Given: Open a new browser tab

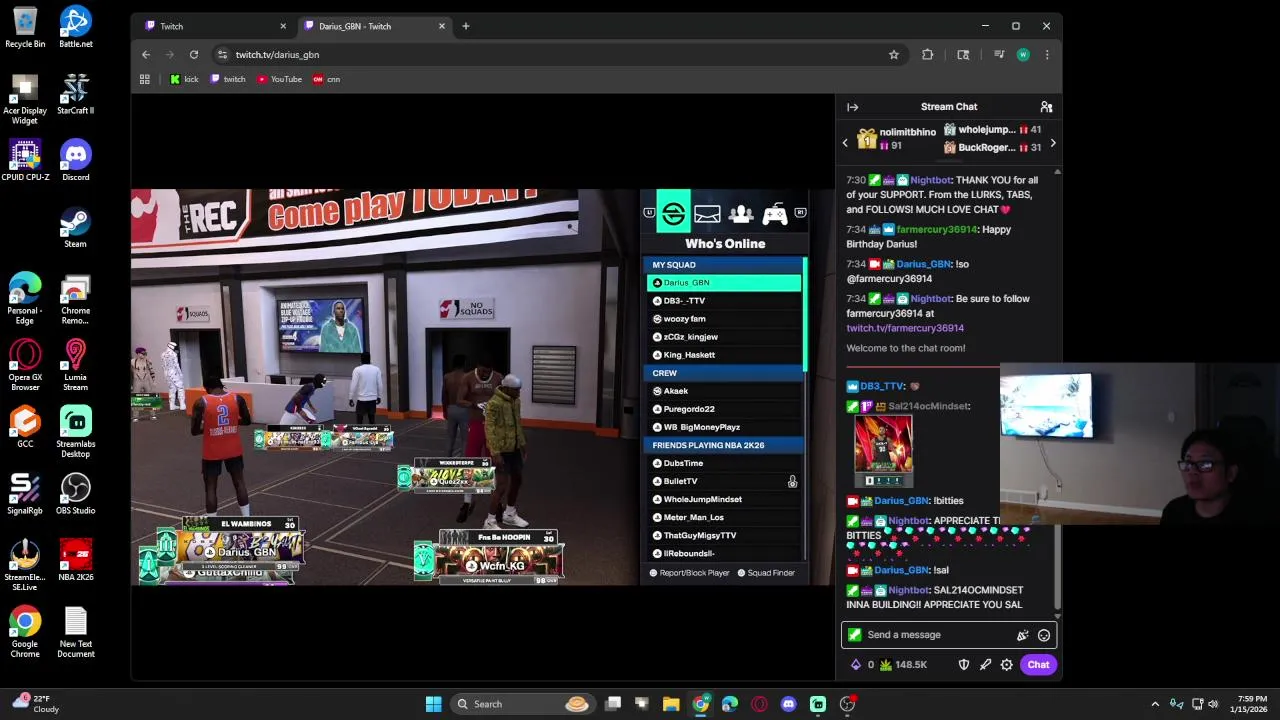Looking at the screenshot, I should click(465, 26).
